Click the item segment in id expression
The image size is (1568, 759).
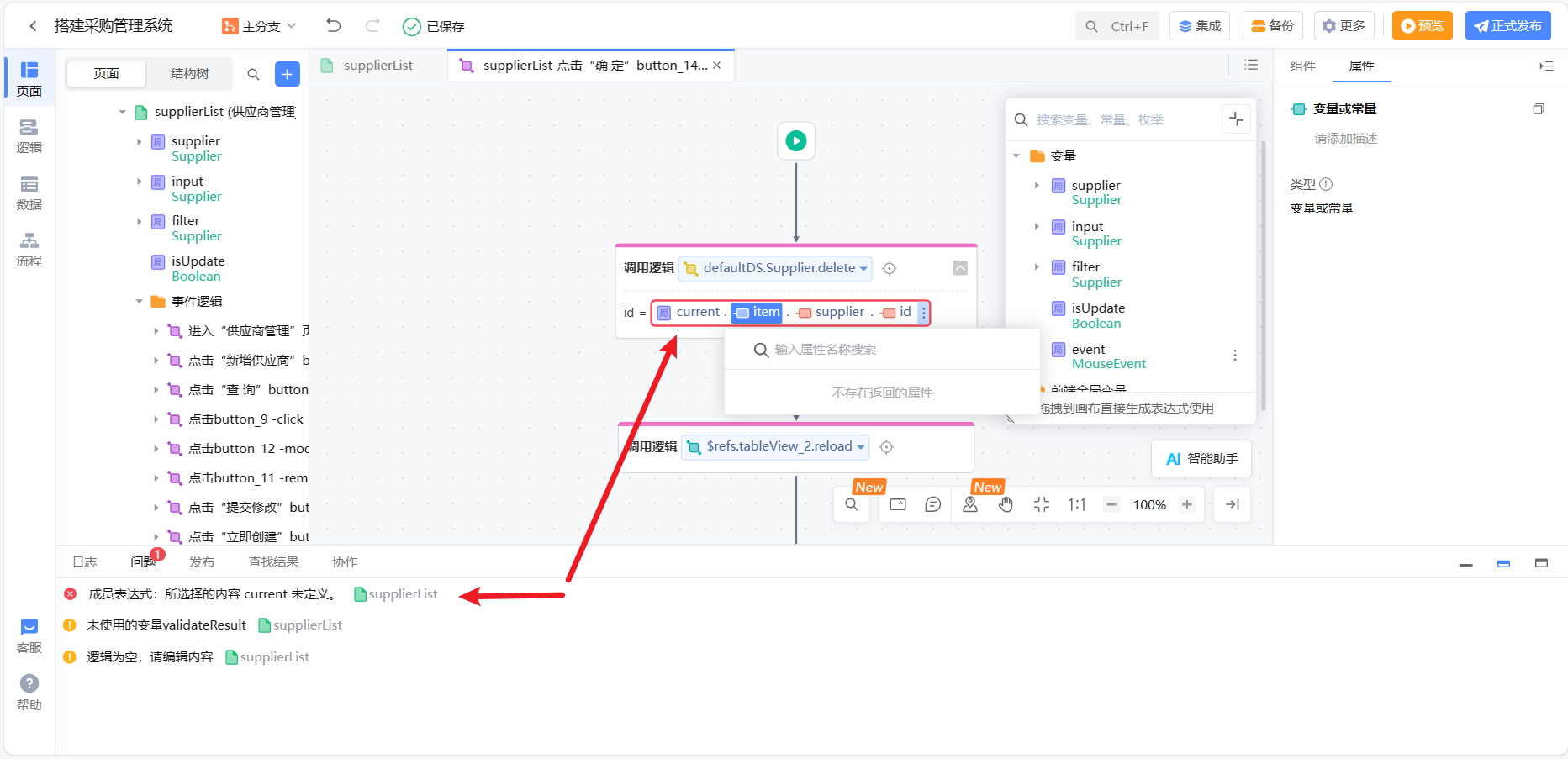(x=758, y=312)
